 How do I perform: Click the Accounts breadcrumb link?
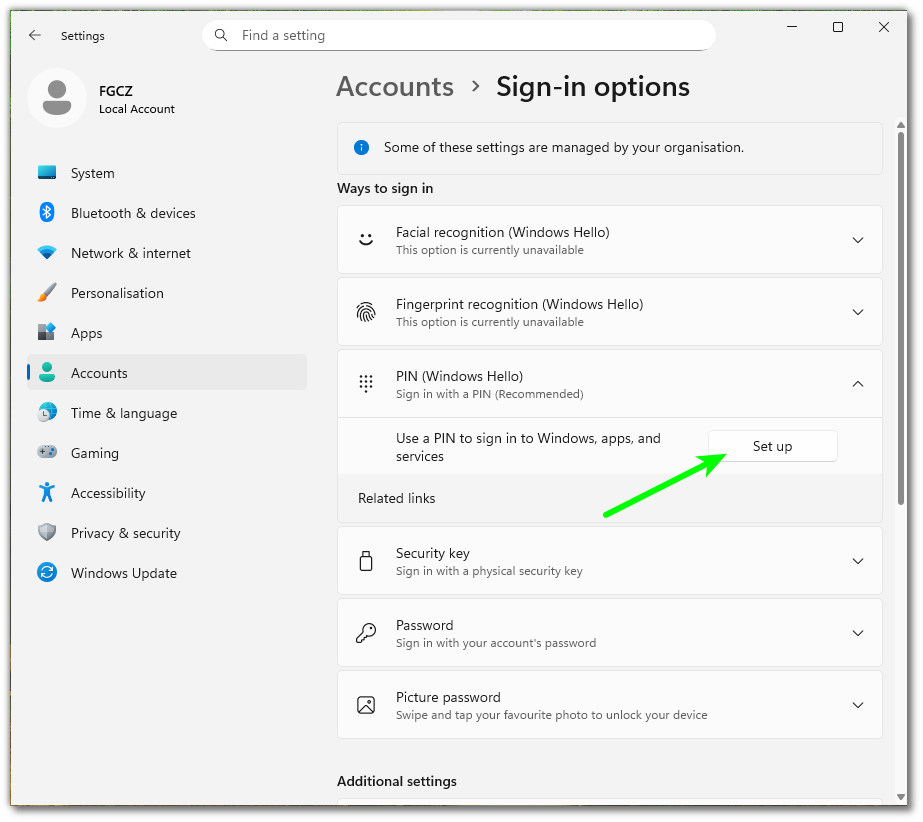point(395,87)
